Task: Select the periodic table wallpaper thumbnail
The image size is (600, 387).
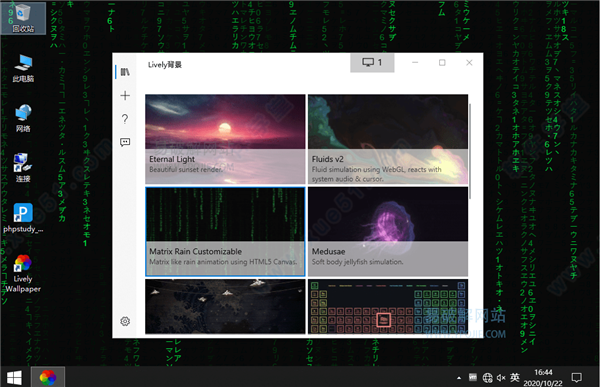Action: (x=388, y=307)
